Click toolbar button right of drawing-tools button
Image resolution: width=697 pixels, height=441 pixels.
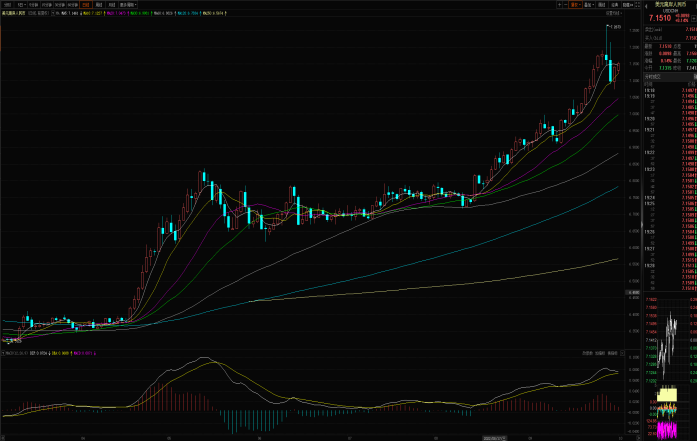tap(614, 4)
